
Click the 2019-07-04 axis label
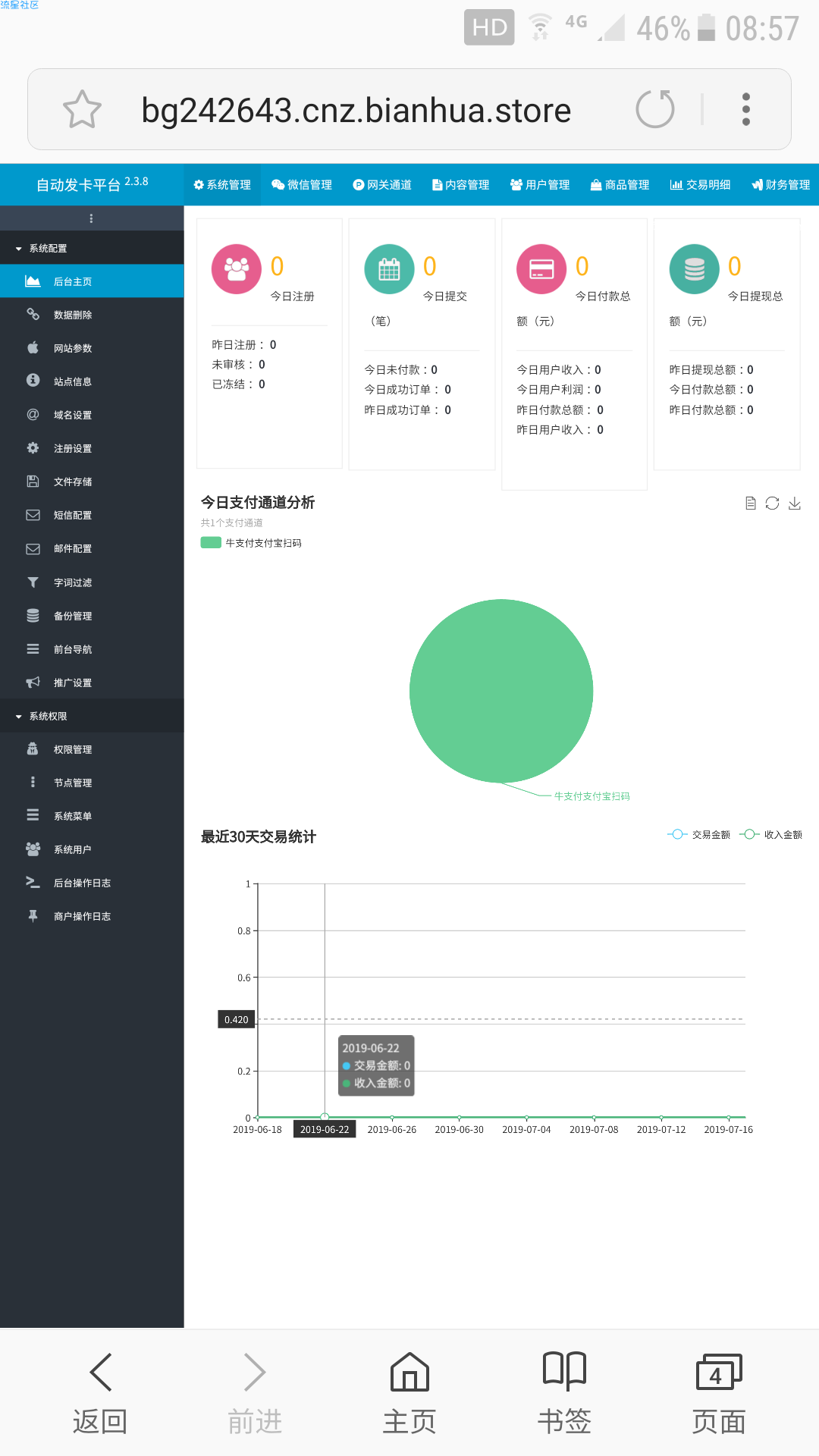[x=526, y=1129]
